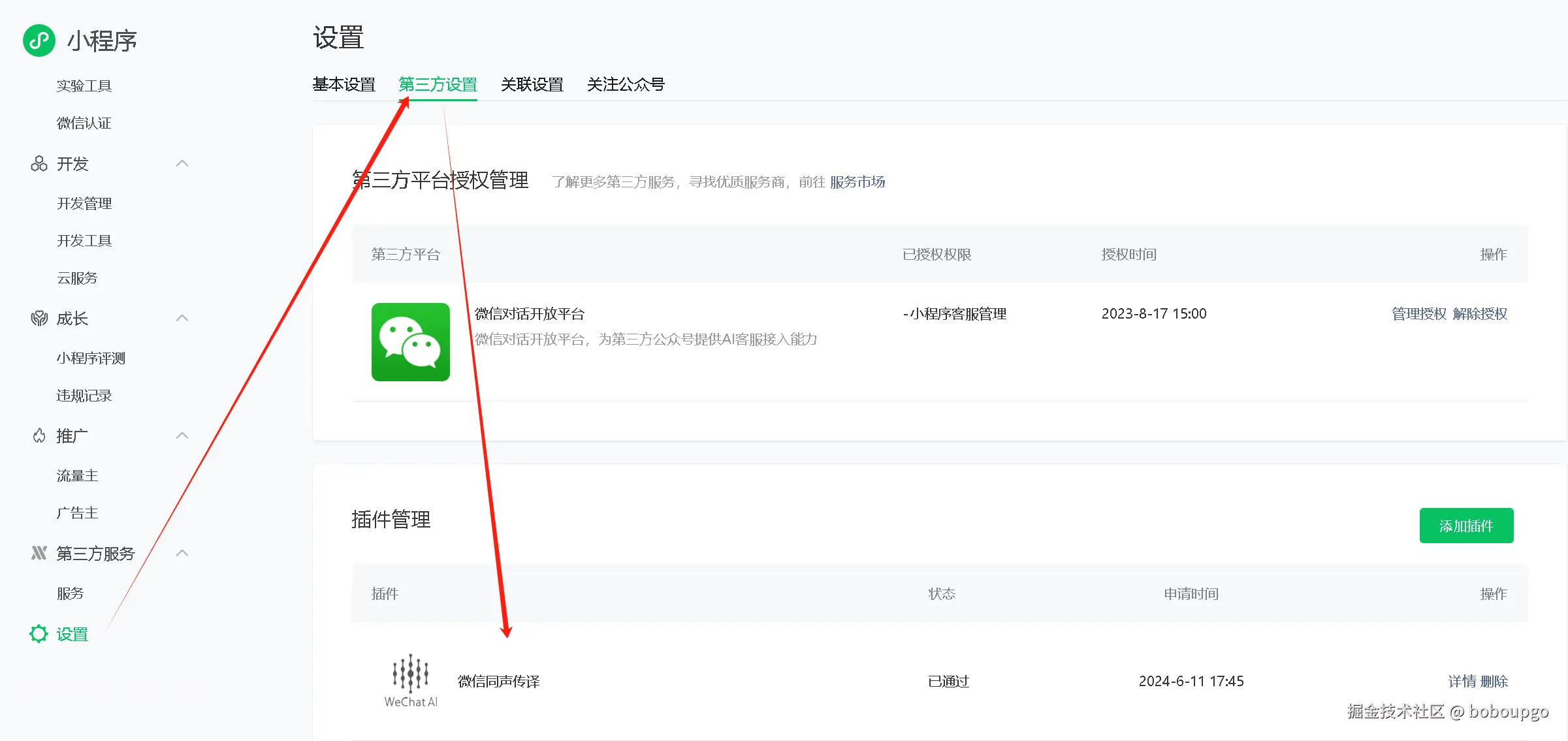Click the 设置 gear icon
1568x741 pixels.
(x=39, y=634)
